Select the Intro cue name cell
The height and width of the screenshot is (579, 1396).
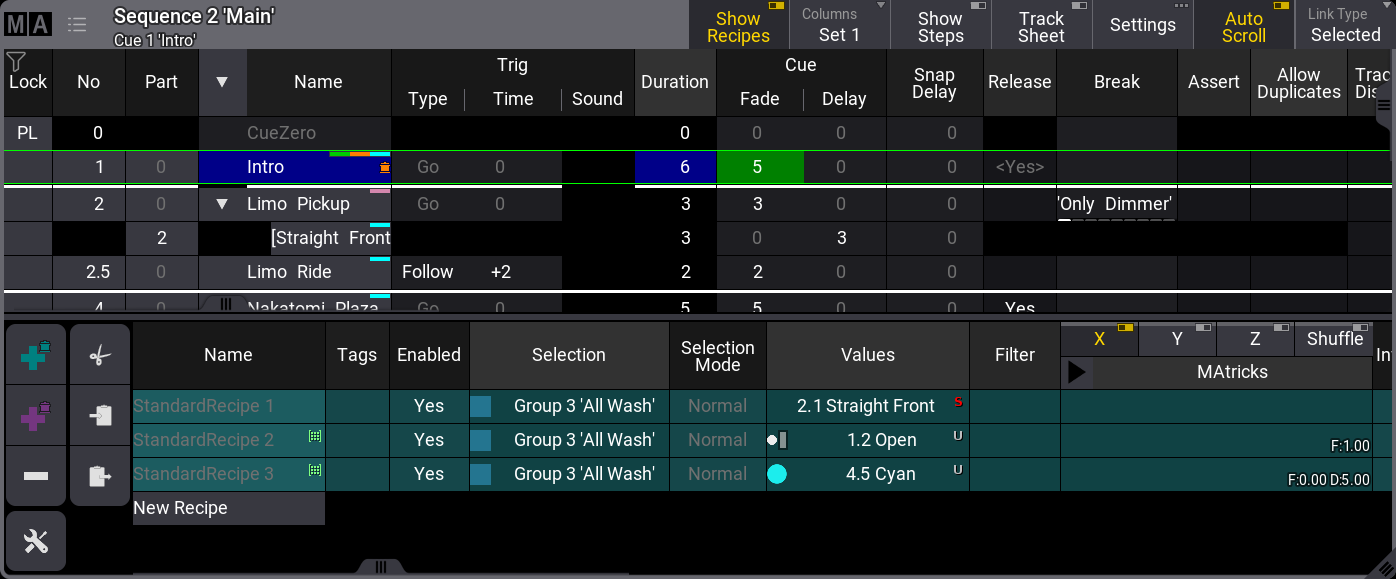(x=295, y=168)
